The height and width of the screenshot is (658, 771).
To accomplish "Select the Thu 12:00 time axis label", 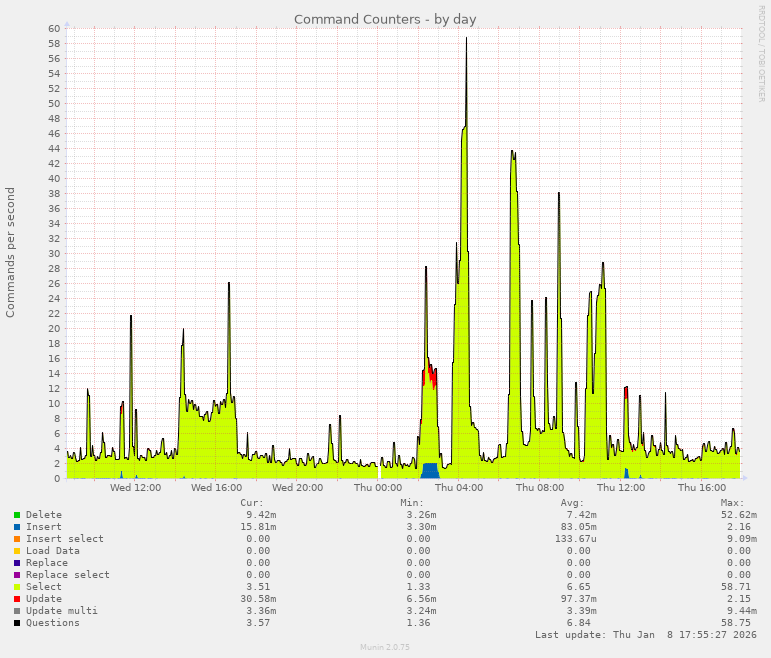I will pos(621,488).
